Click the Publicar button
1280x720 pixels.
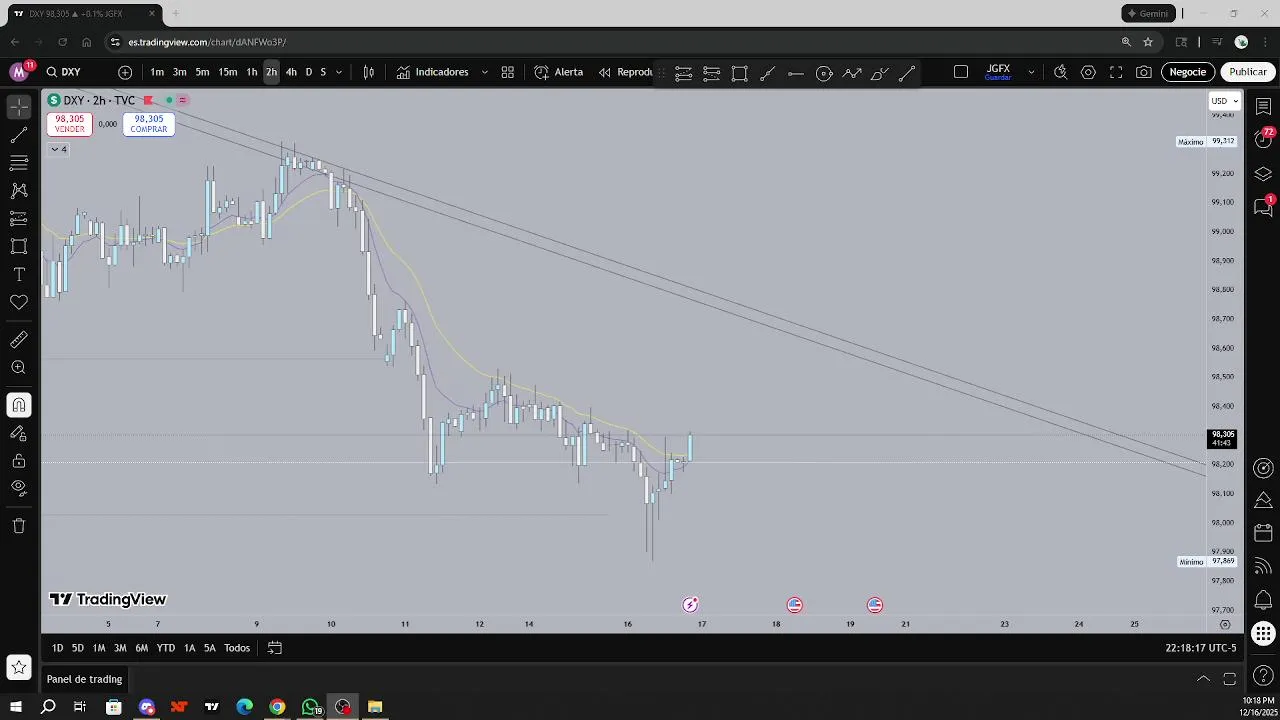(x=1248, y=72)
